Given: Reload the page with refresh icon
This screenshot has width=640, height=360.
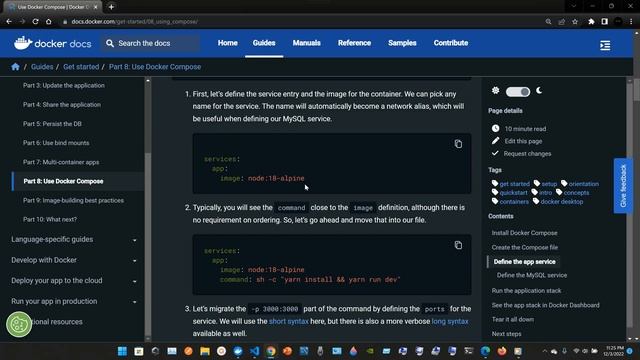Looking at the screenshot, I should [x=36, y=22].
